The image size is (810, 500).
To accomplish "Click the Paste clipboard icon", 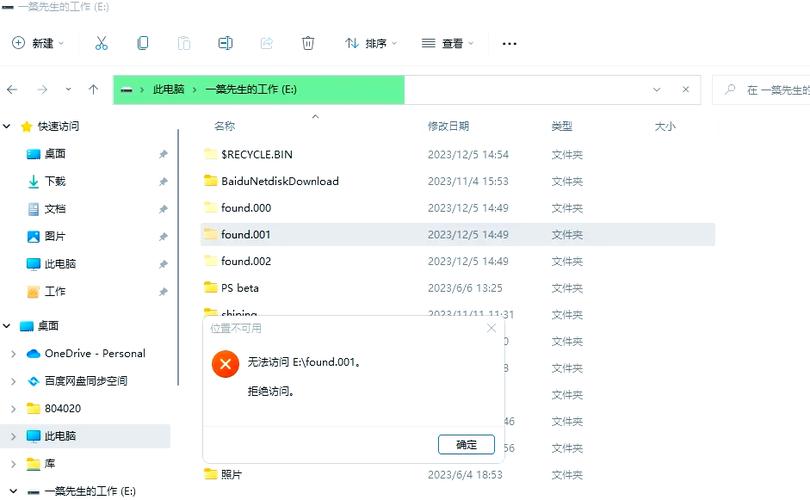I will [184, 43].
